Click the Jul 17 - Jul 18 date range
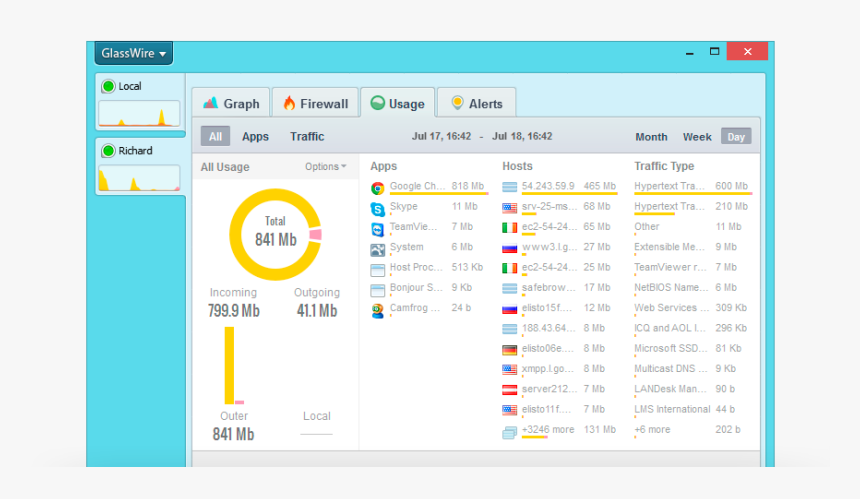This screenshot has height=499, width=860. point(482,137)
